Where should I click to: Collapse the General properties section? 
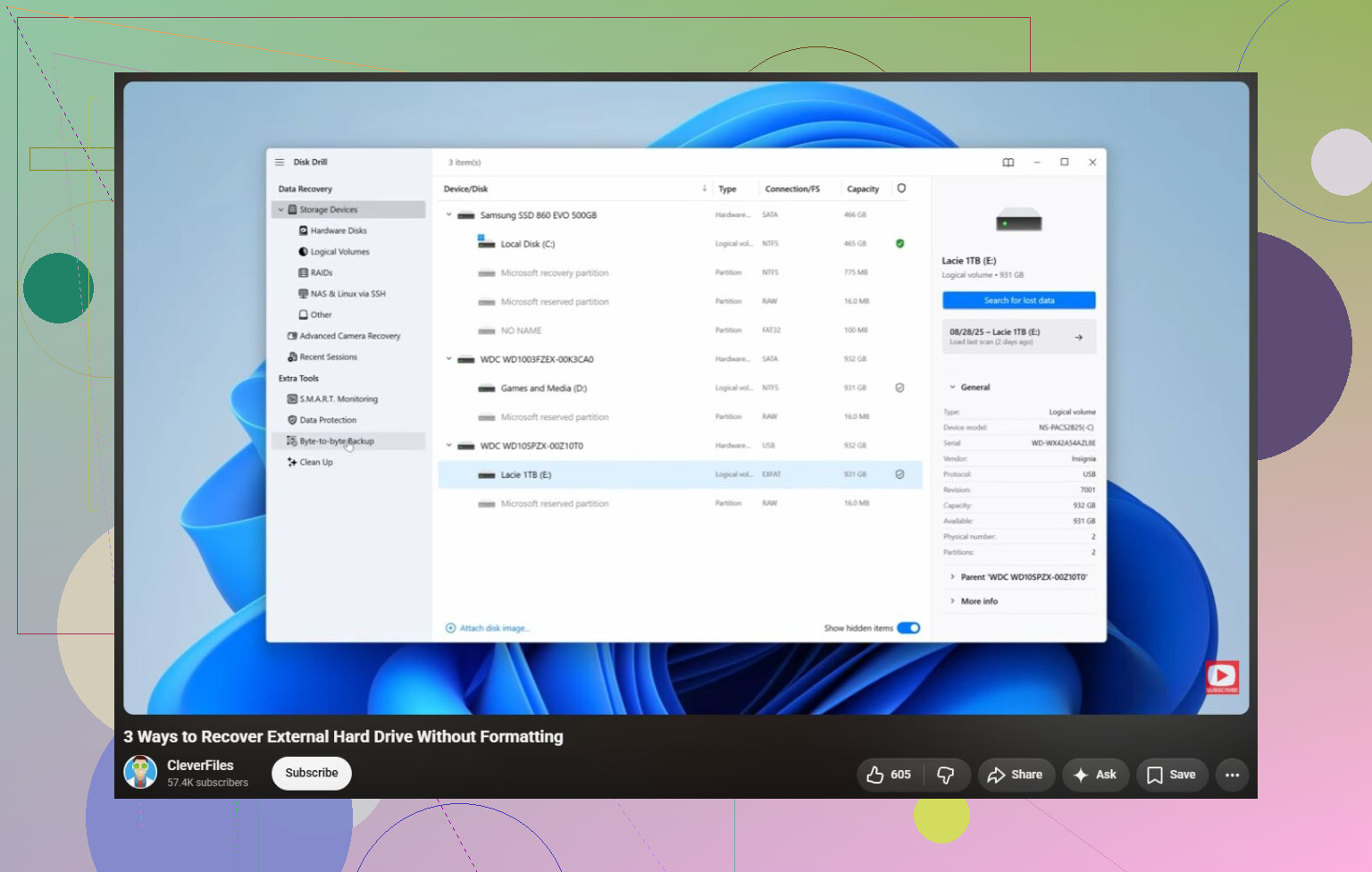coord(953,387)
